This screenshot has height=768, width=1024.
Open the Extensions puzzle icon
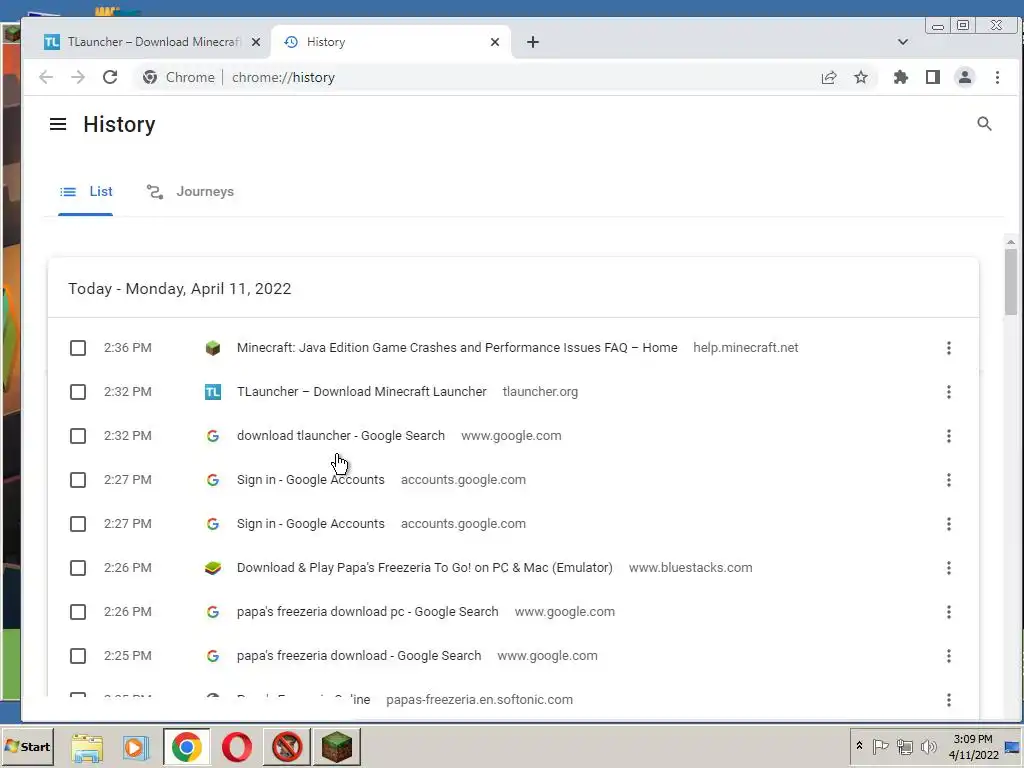point(901,77)
